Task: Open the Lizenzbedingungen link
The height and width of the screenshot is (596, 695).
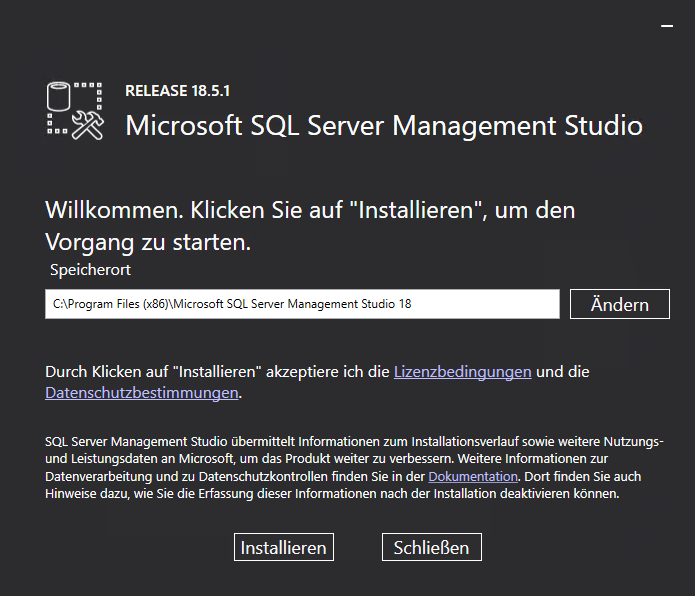Action: 462,372
